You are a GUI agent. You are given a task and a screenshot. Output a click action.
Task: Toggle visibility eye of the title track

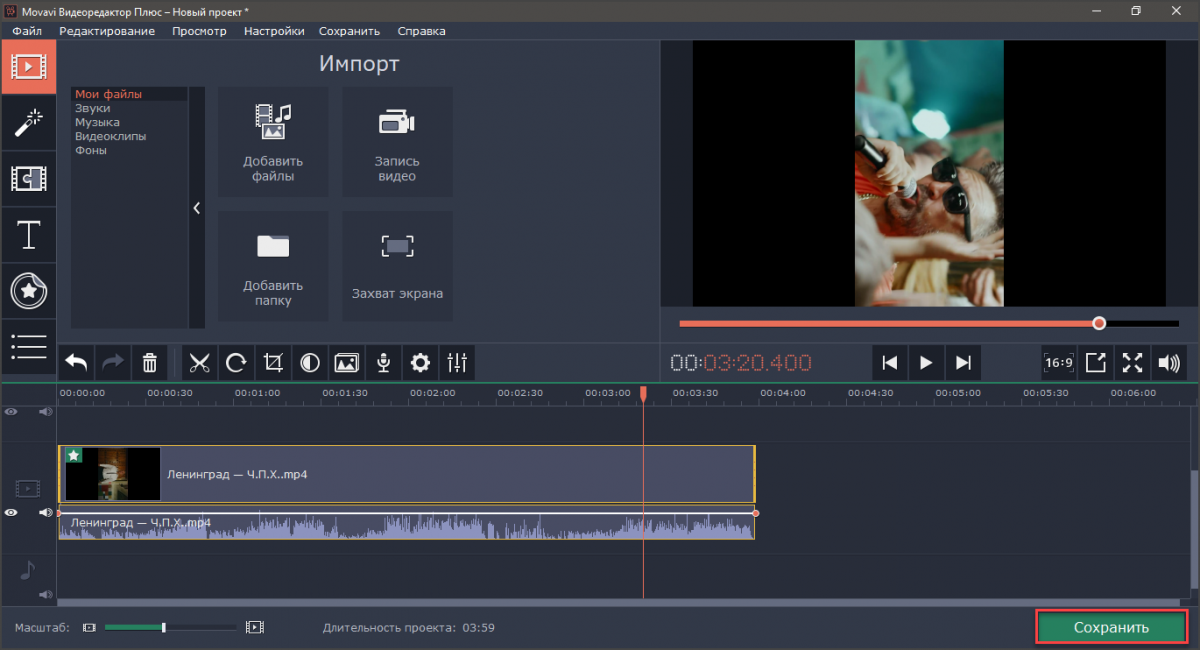tap(11, 411)
